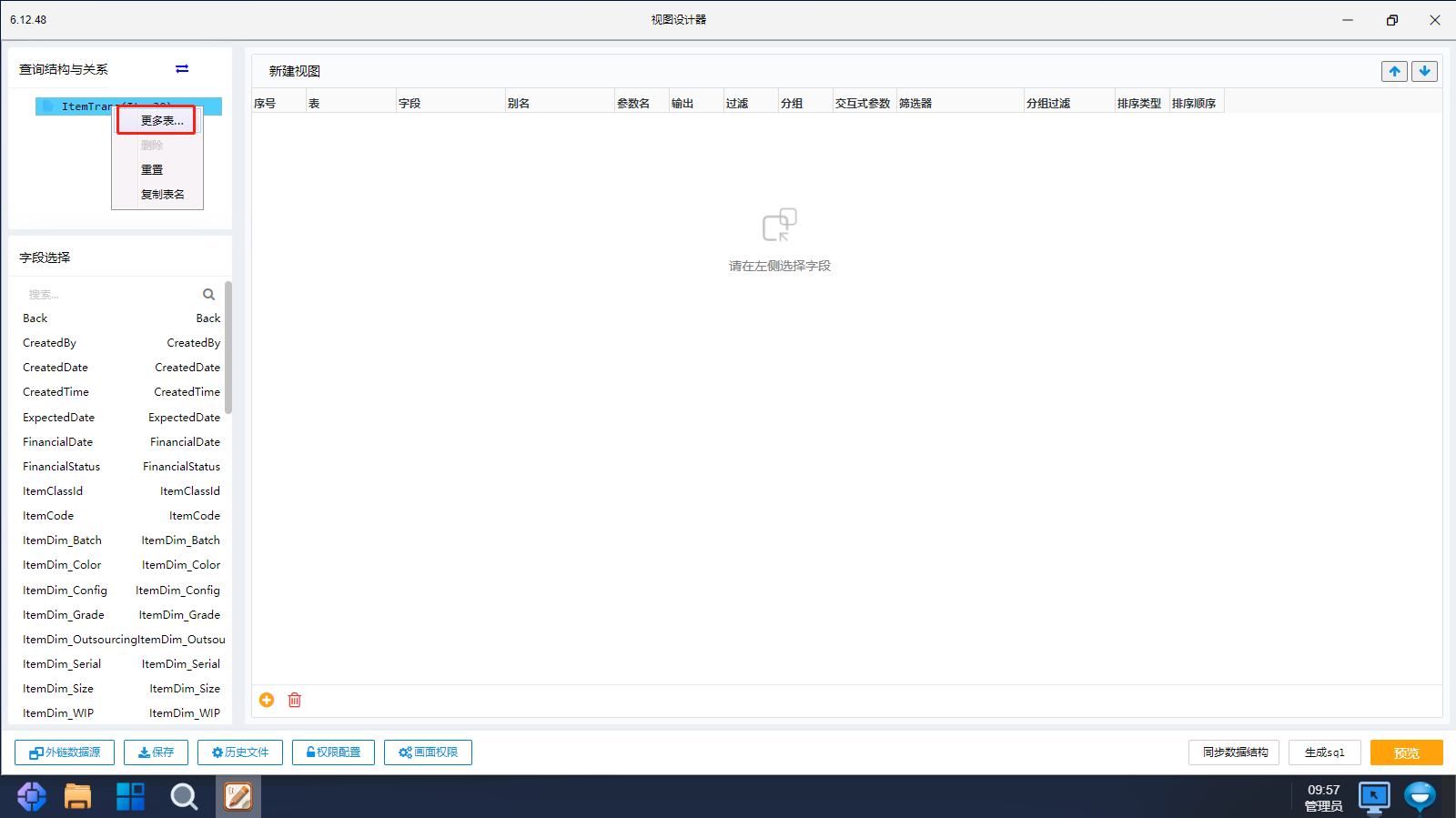
Task: Select the FinancialDate field row
Action: [x=121, y=442]
